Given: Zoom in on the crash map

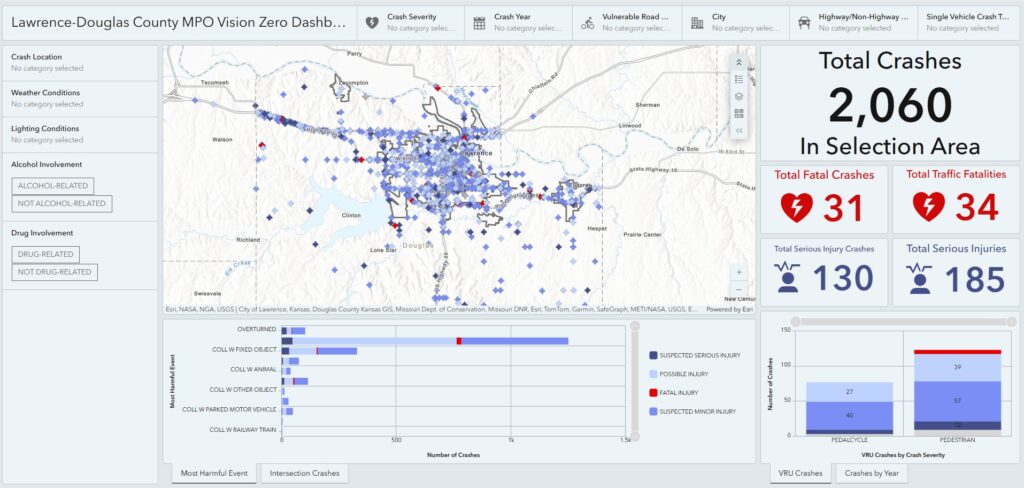Looking at the screenshot, I should 738,271.
